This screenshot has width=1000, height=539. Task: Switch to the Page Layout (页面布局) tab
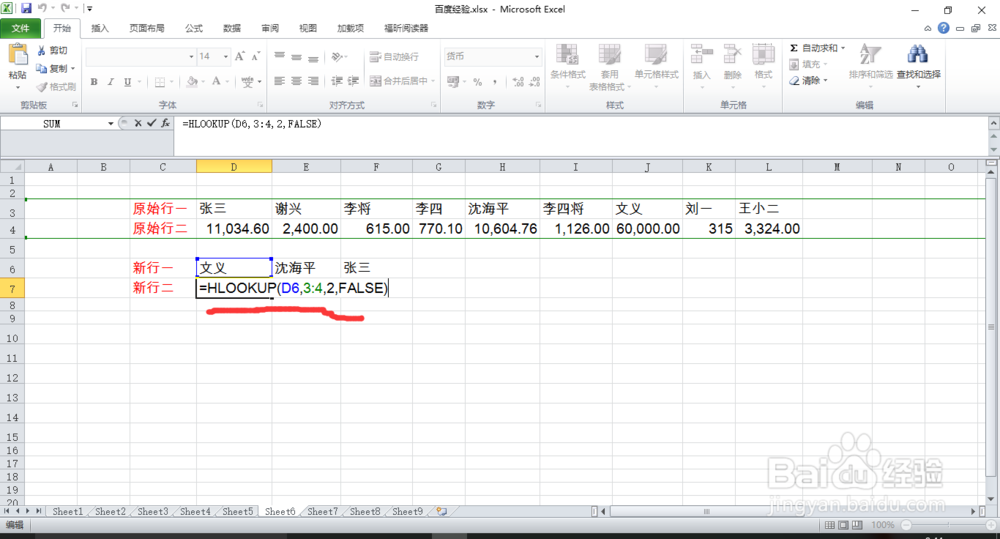point(147,28)
